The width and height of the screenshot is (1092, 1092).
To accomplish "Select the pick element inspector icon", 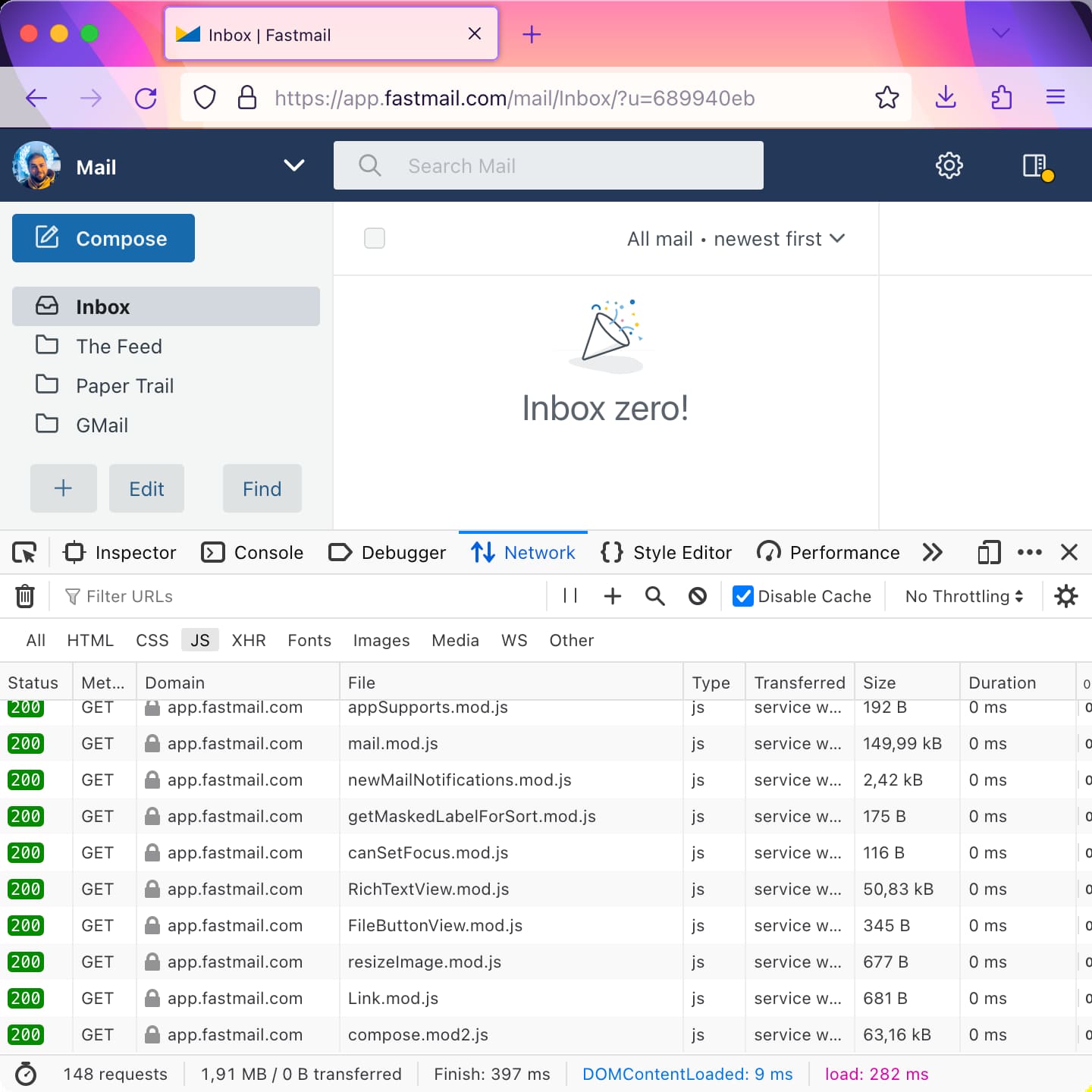I will tap(24, 552).
